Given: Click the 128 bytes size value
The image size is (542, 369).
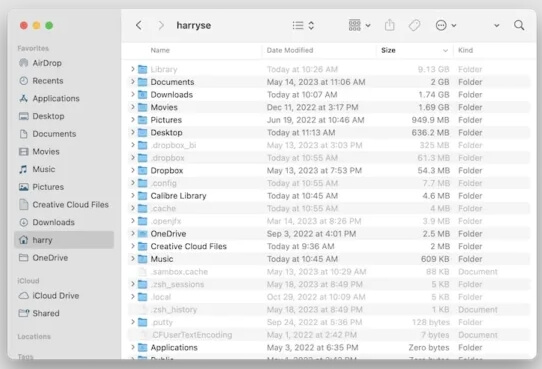Looking at the screenshot, I should pyautogui.click(x=431, y=322).
